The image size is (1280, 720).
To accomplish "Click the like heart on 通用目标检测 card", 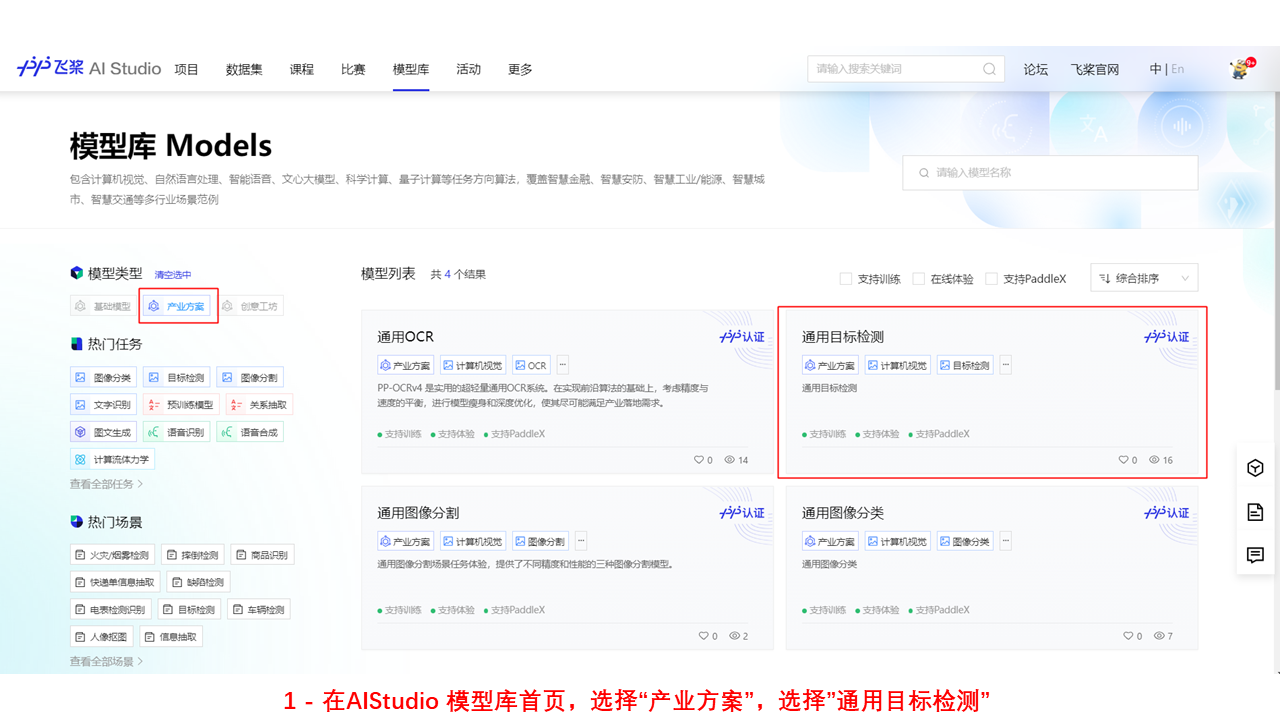I will [x=1124, y=460].
